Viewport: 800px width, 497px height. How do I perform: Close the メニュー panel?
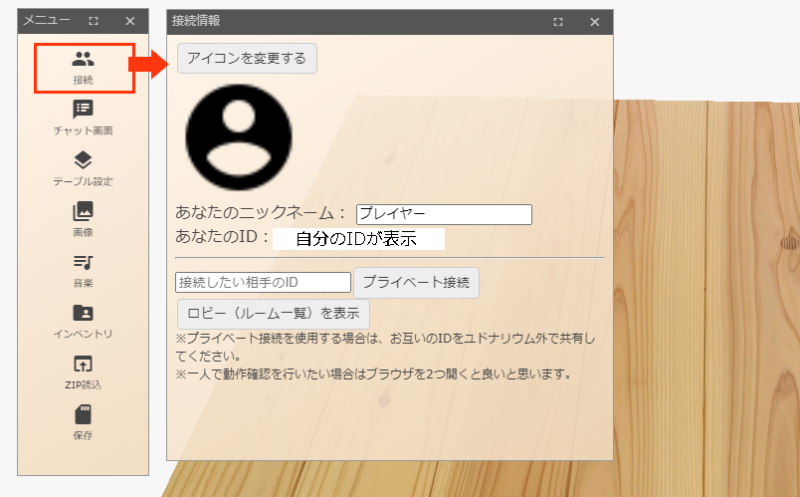(130, 21)
